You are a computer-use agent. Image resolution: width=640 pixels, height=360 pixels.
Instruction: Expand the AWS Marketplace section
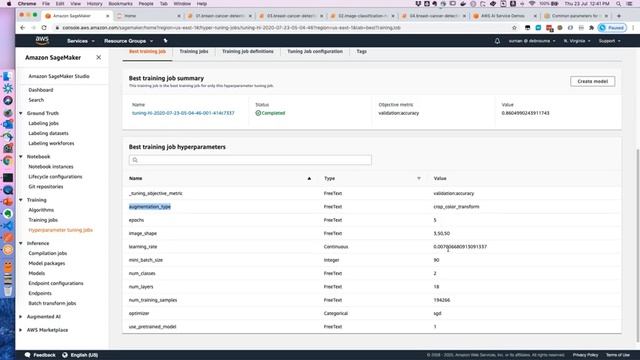(x=21, y=330)
